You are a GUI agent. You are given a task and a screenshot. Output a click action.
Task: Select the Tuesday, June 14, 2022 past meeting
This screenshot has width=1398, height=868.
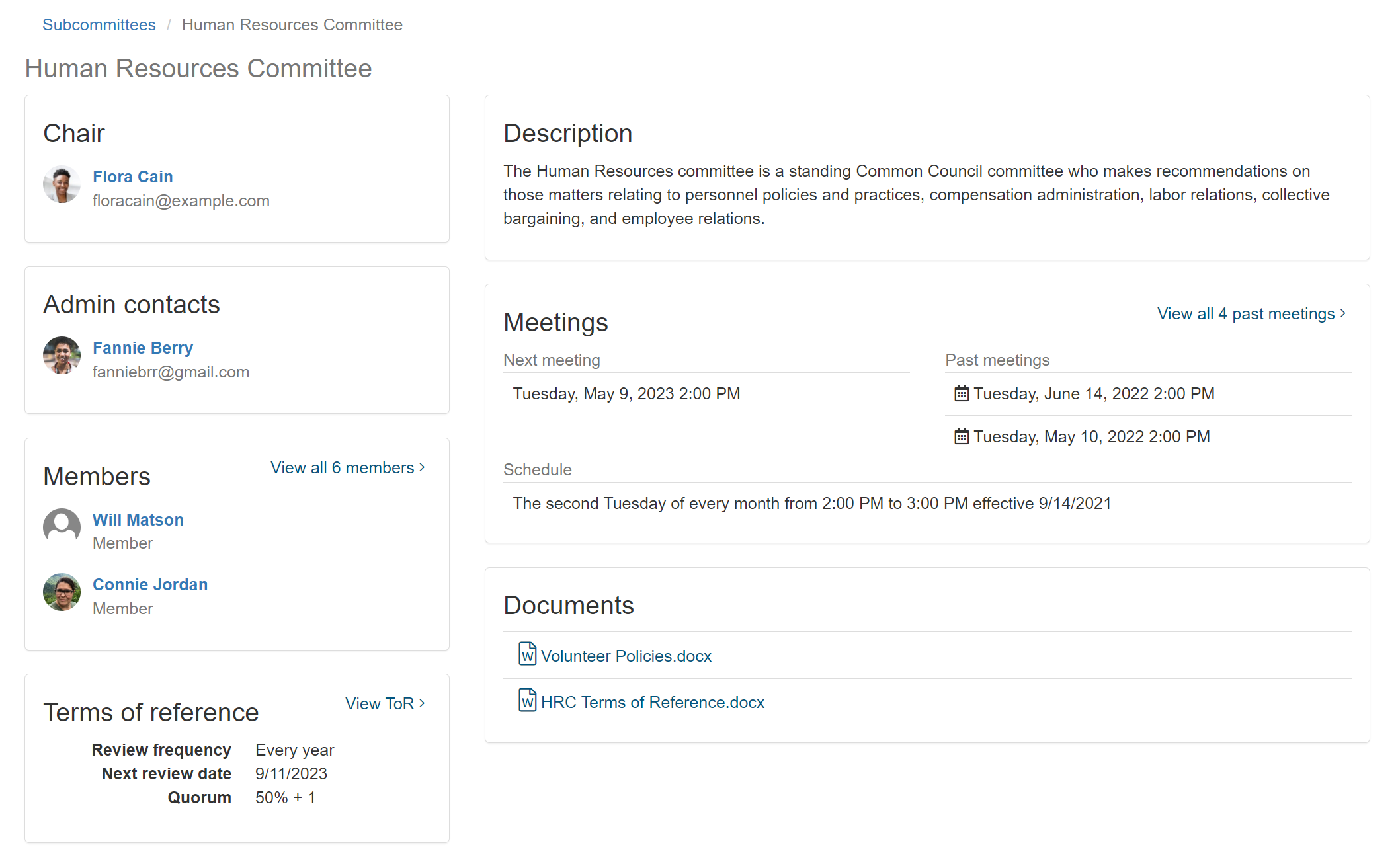[x=1094, y=394]
